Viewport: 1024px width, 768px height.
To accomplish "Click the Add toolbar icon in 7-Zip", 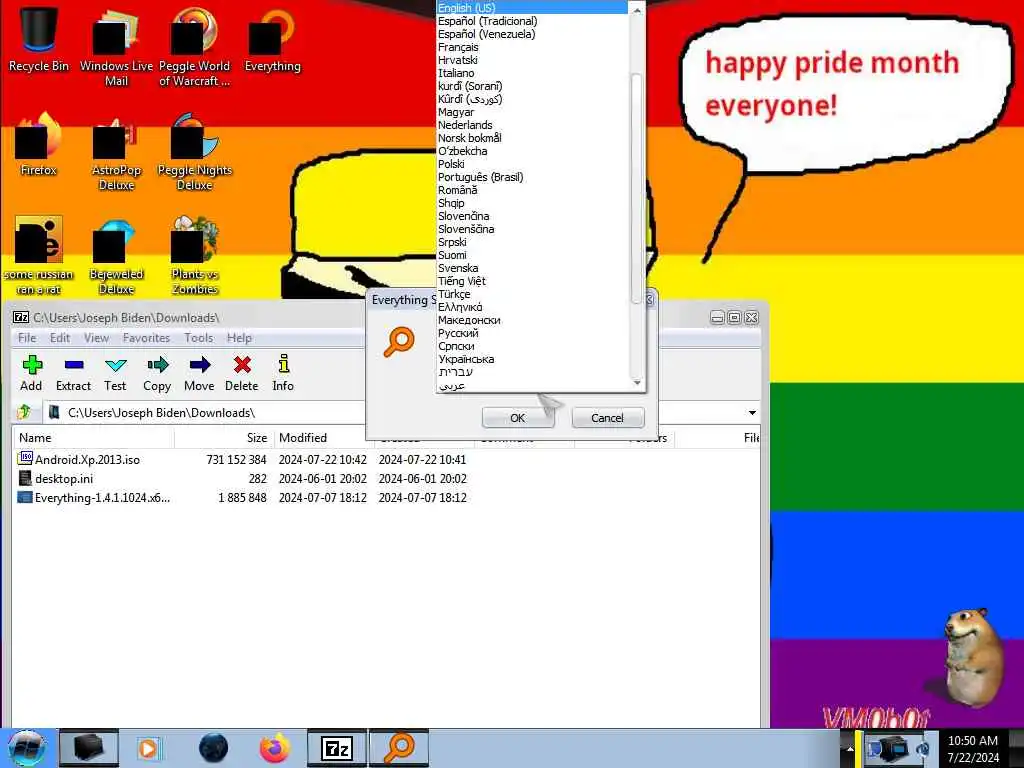I will click(31, 373).
